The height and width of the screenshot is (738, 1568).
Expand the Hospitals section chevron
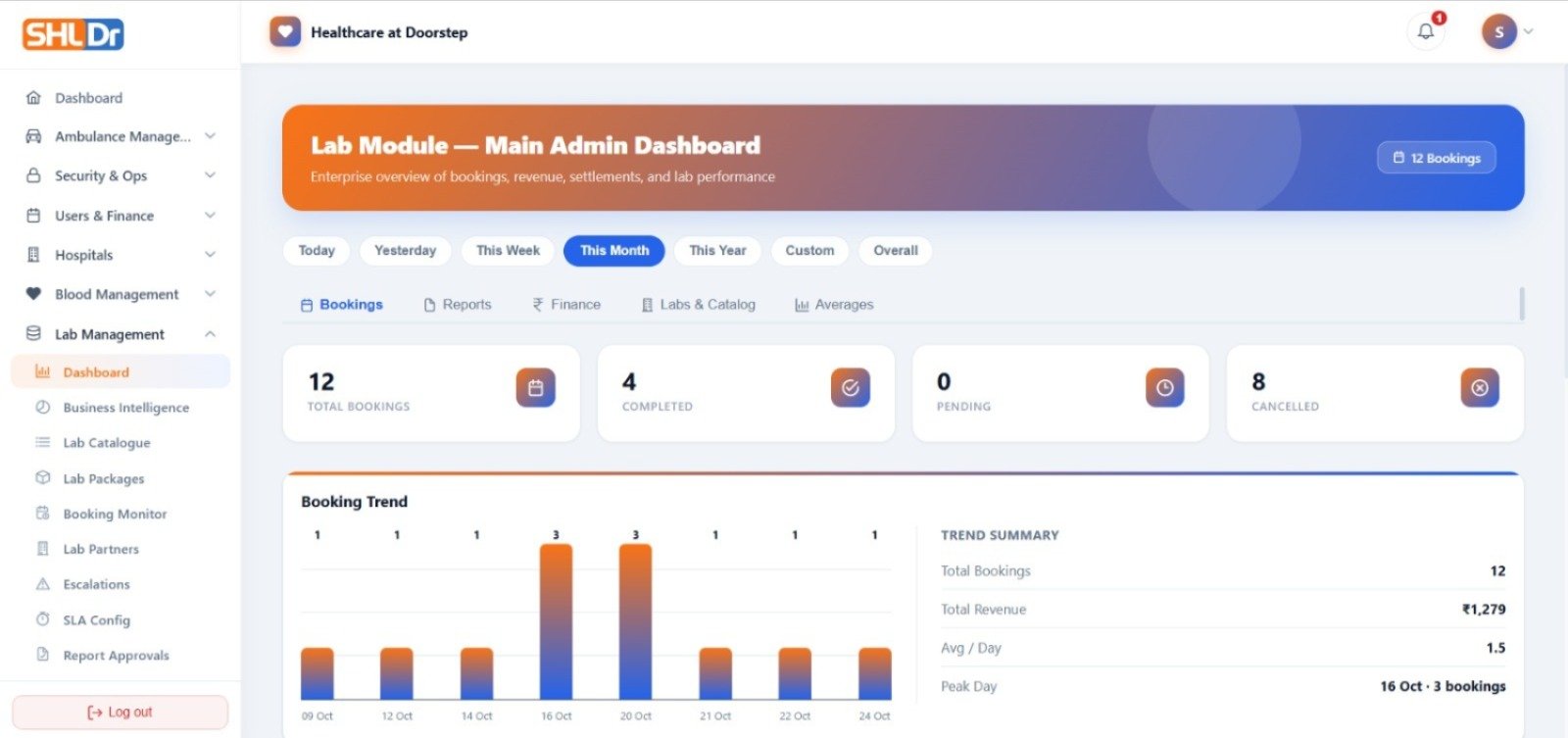tap(210, 255)
